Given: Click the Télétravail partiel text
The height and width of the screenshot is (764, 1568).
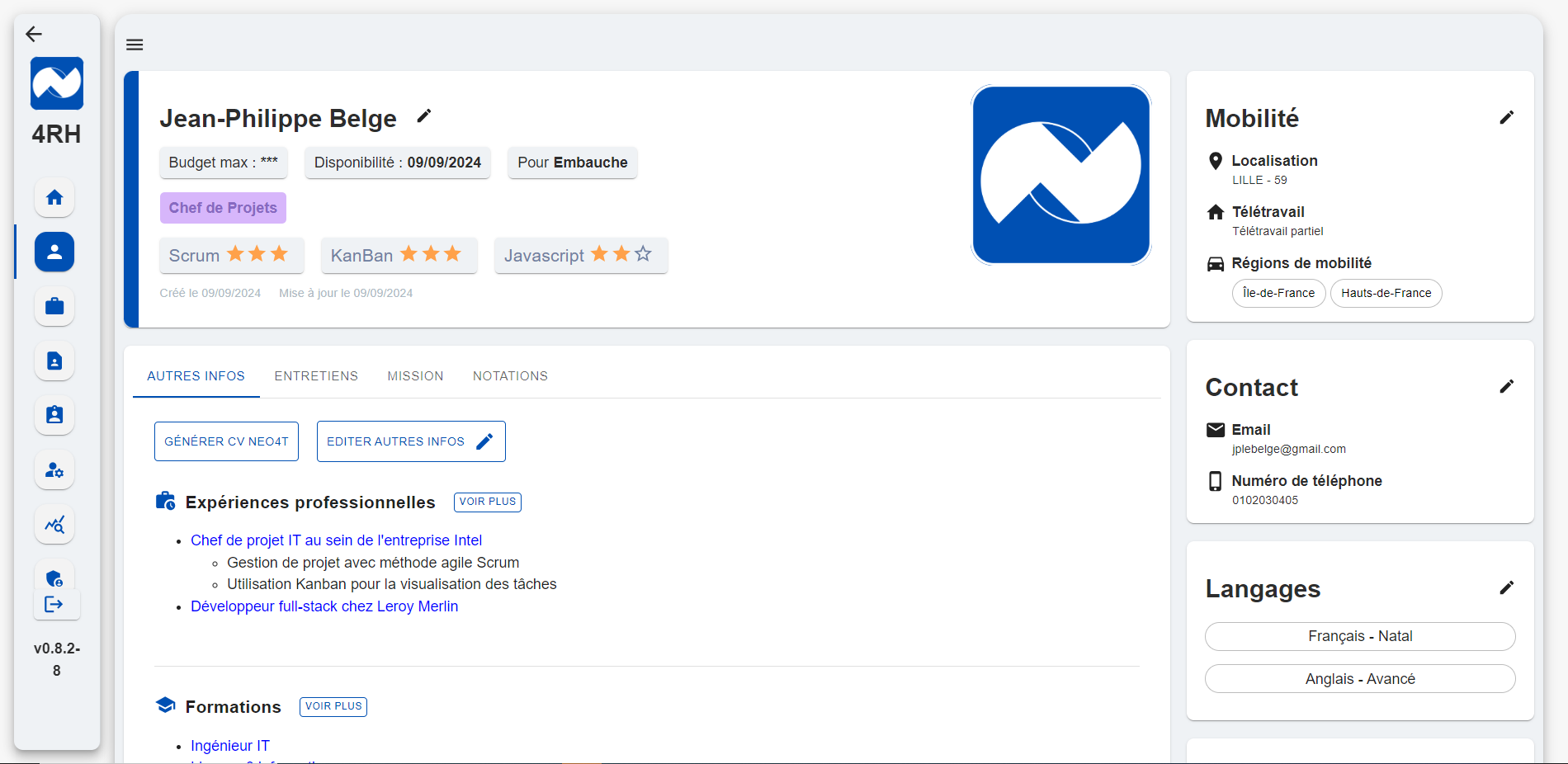Looking at the screenshot, I should [x=1278, y=231].
